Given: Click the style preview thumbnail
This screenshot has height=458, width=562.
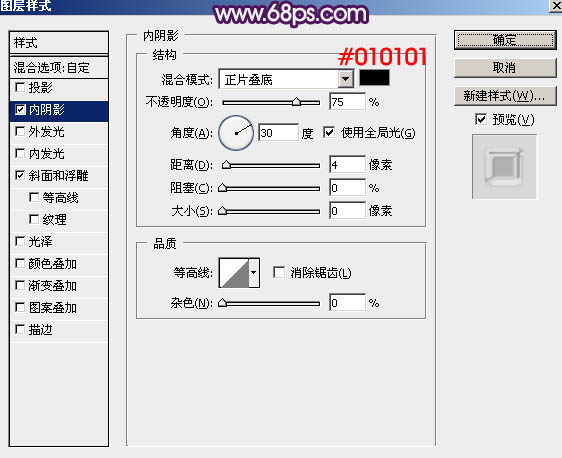Looking at the screenshot, I should (504, 167).
